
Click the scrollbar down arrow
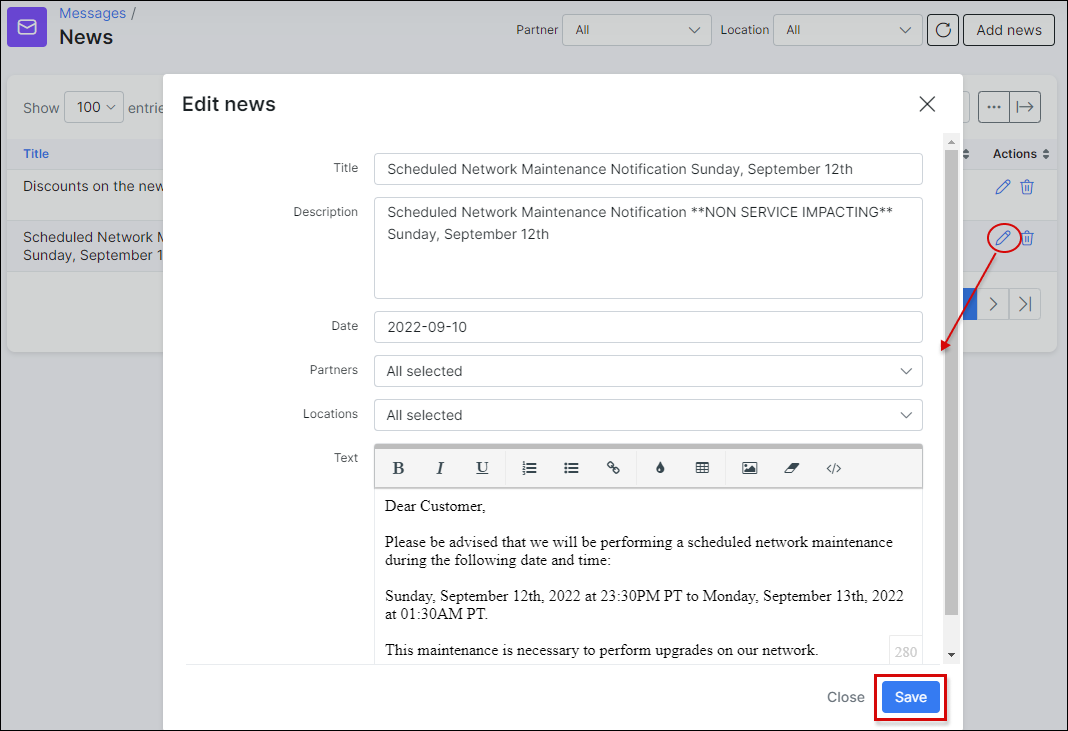pos(952,655)
